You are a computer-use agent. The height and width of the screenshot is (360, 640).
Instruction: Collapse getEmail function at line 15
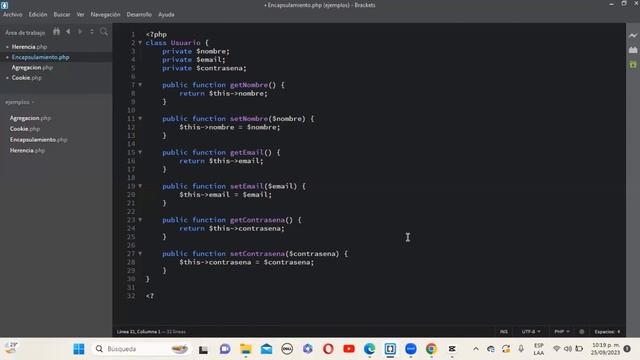point(140,152)
